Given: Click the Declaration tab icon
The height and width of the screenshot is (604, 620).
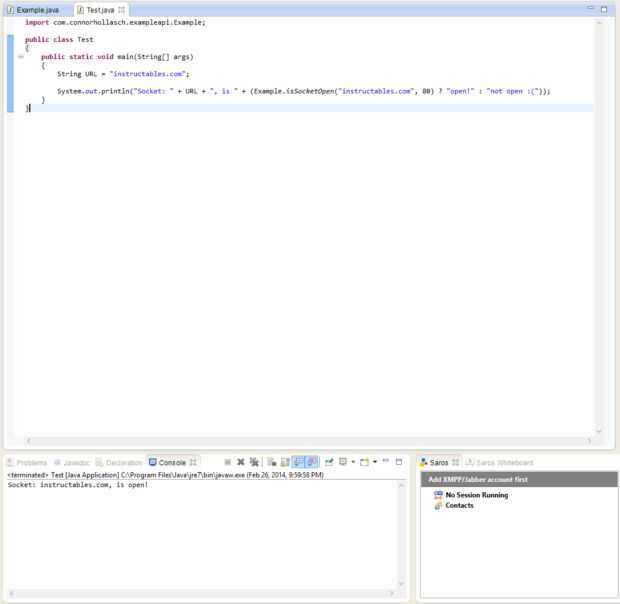Looking at the screenshot, I should (x=99, y=462).
